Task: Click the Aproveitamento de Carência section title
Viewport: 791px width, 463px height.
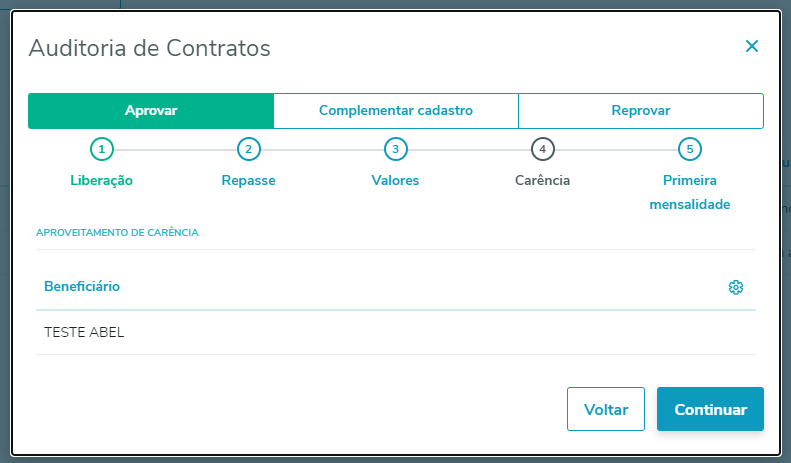Action: (x=117, y=233)
